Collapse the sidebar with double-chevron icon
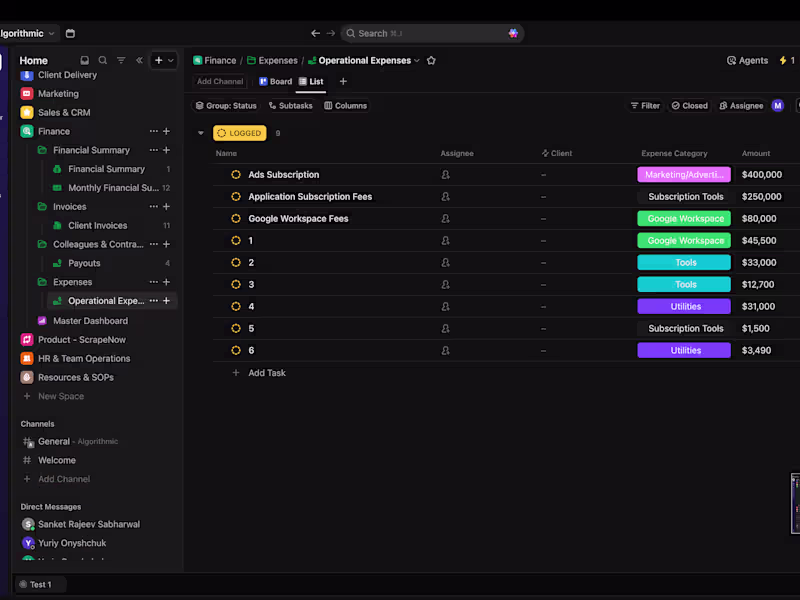The image size is (800, 600). [139, 60]
